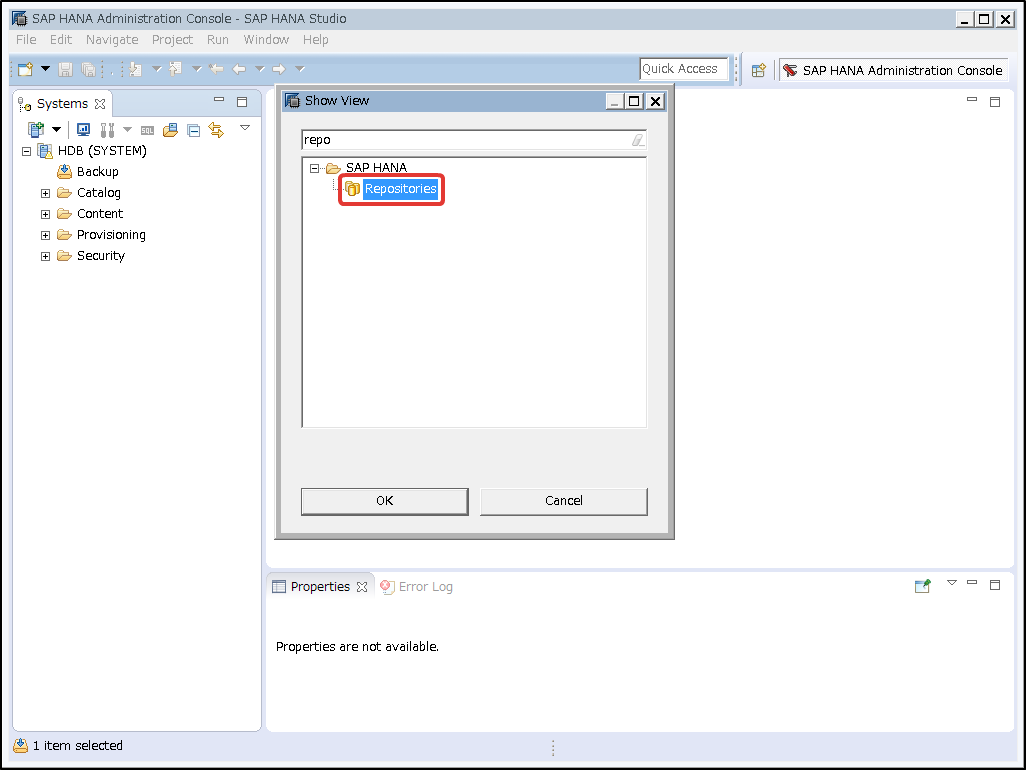Screen dimensions: 1026x770
Task: Select the Systems view tab
Action: click(x=62, y=104)
